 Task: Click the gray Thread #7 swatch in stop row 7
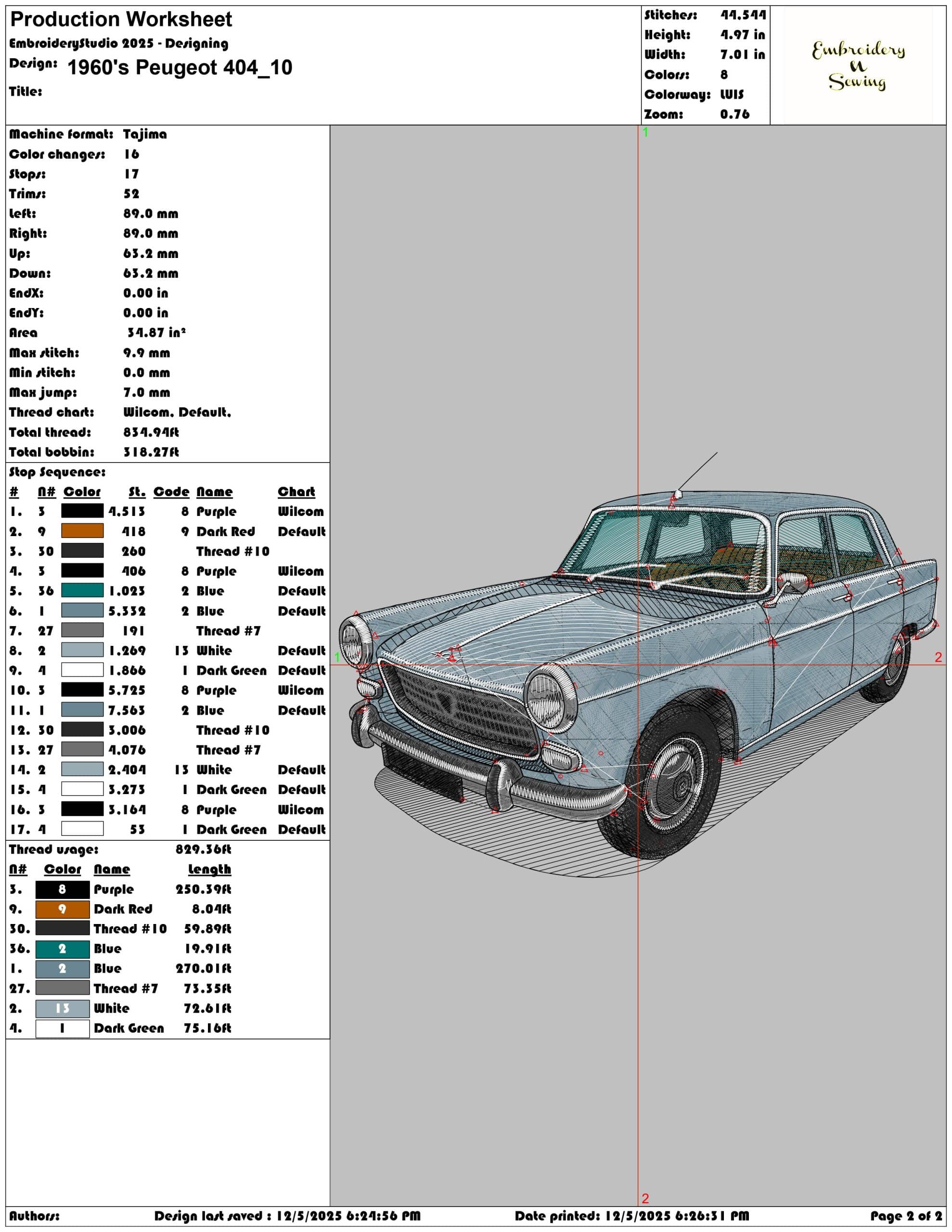(x=82, y=630)
